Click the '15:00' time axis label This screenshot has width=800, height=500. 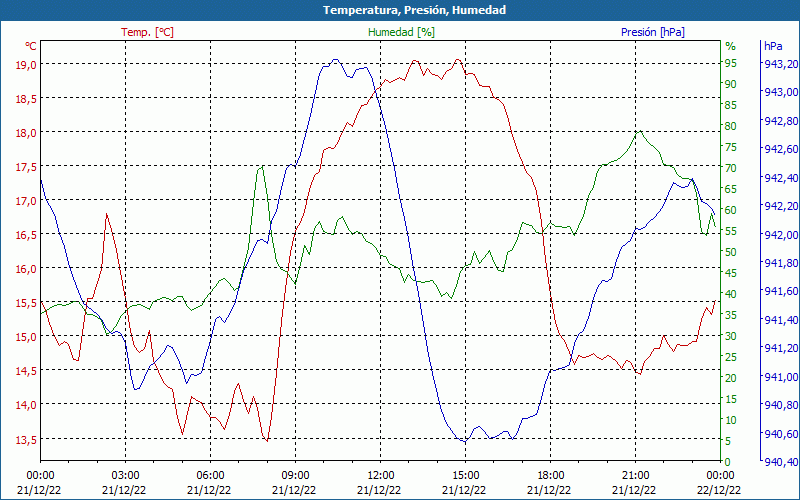pos(465,476)
